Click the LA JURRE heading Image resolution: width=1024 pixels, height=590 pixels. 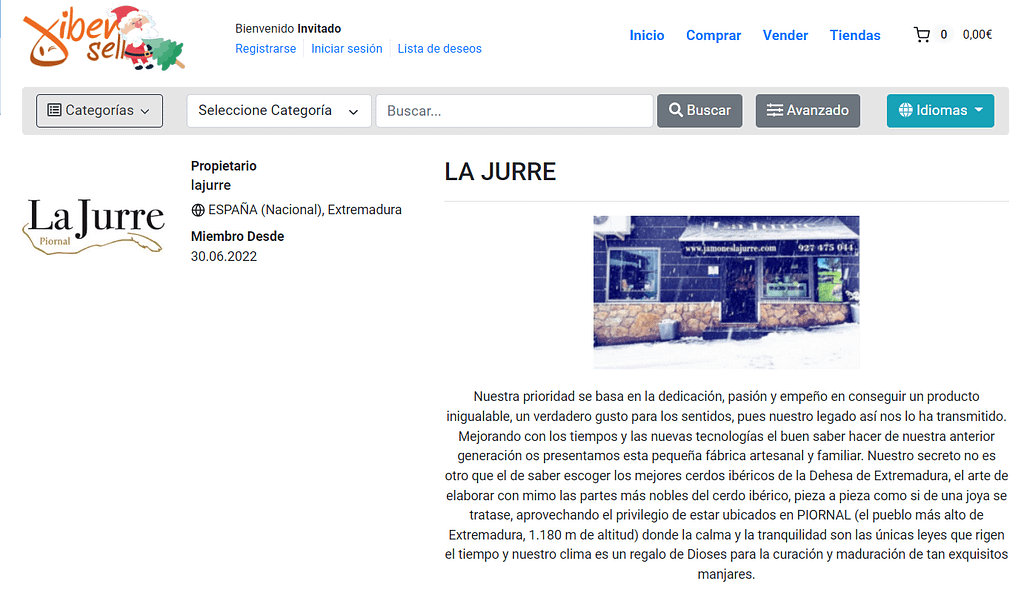click(500, 172)
